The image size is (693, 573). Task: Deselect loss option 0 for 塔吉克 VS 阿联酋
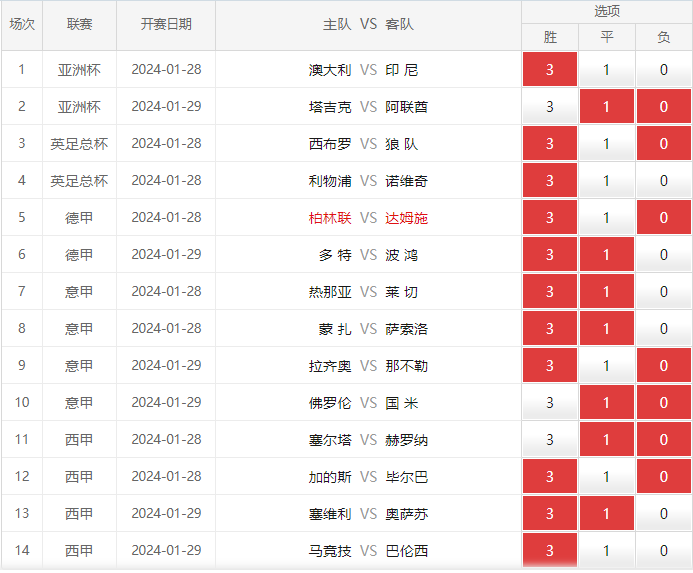(x=663, y=107)
